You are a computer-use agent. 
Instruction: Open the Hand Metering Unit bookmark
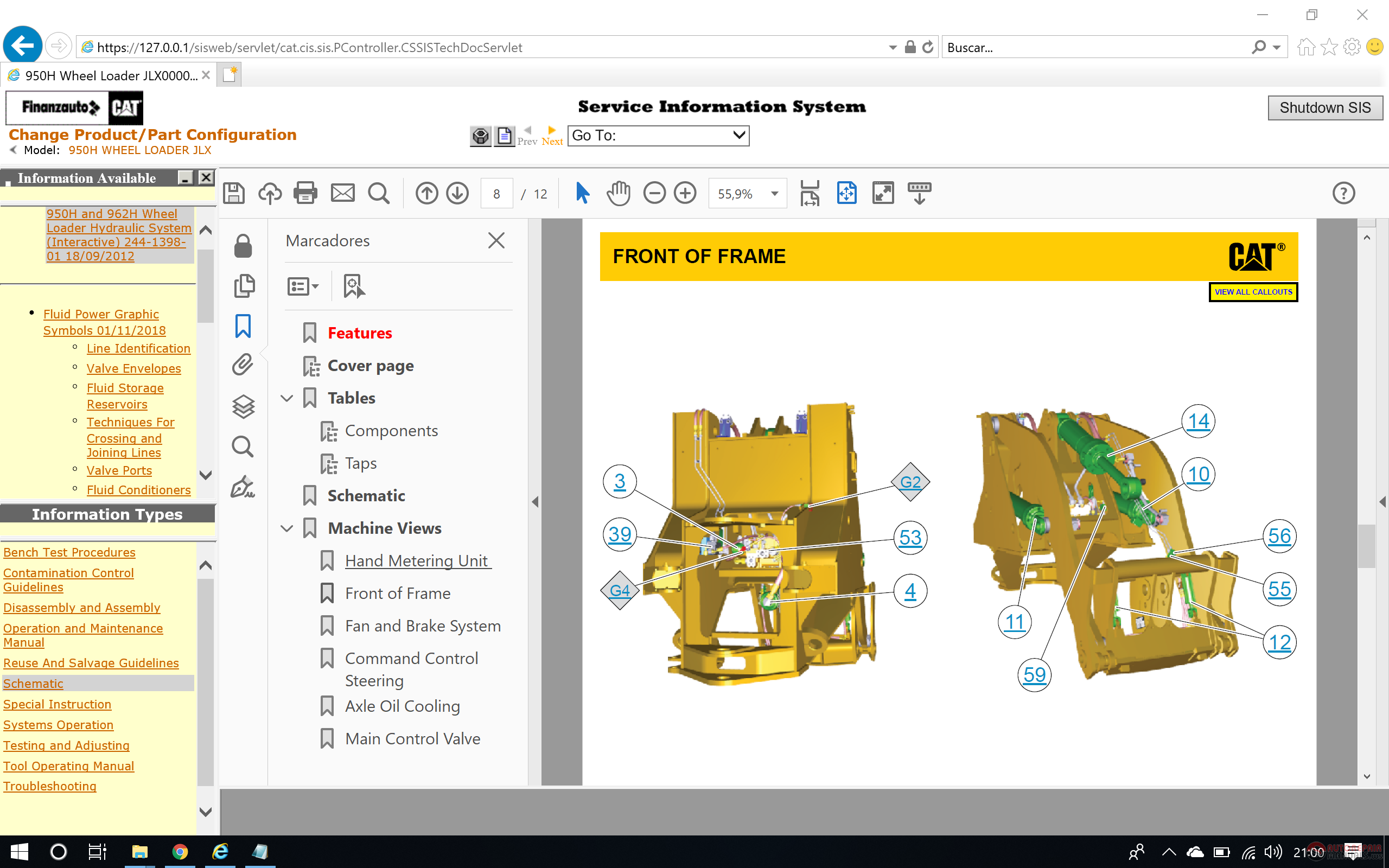418,560
